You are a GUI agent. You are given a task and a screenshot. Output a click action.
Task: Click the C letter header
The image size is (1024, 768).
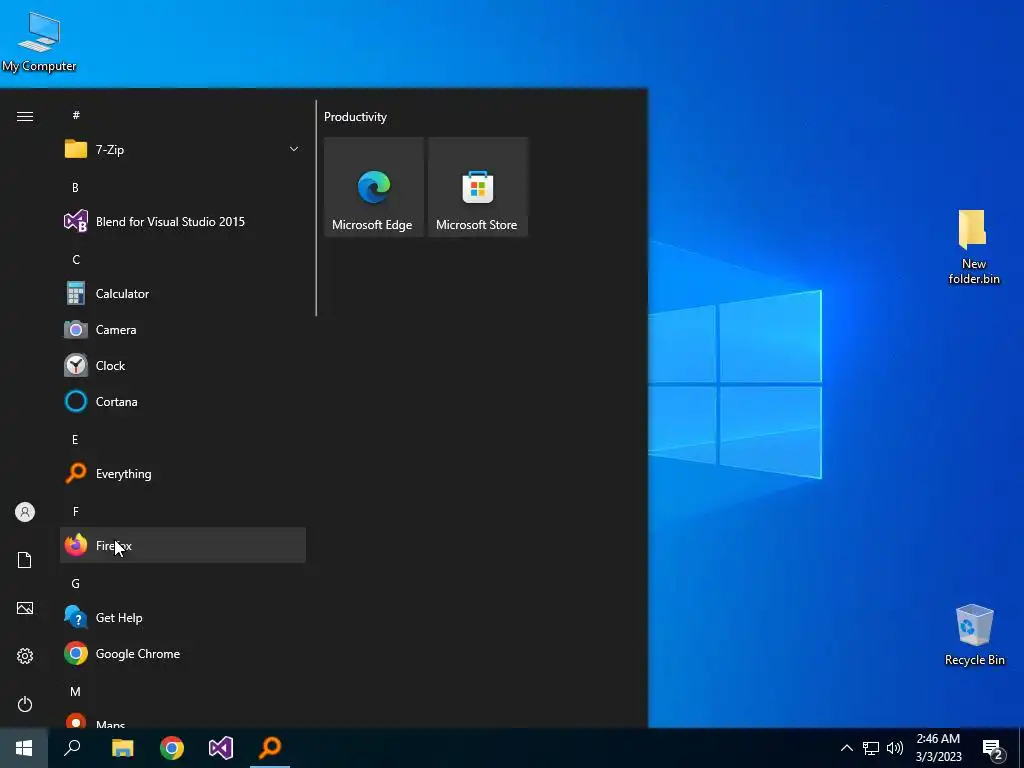pyautogui.click(x=76, y=260)
